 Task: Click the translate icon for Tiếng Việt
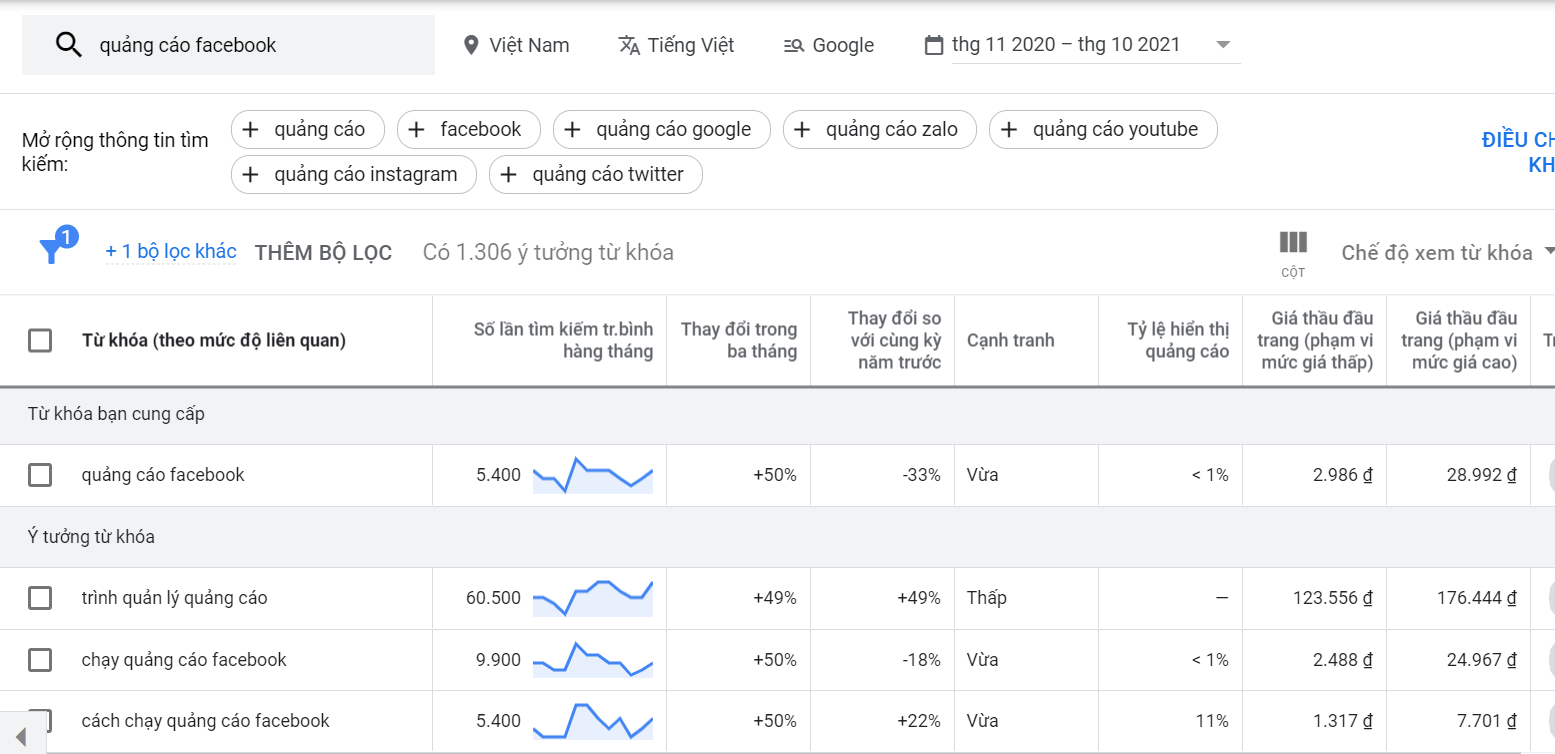tap(629, 45)
